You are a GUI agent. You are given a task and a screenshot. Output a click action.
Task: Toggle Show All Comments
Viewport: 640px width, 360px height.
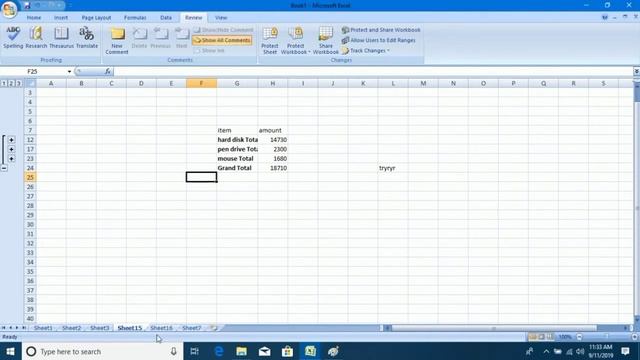[222, 40]
